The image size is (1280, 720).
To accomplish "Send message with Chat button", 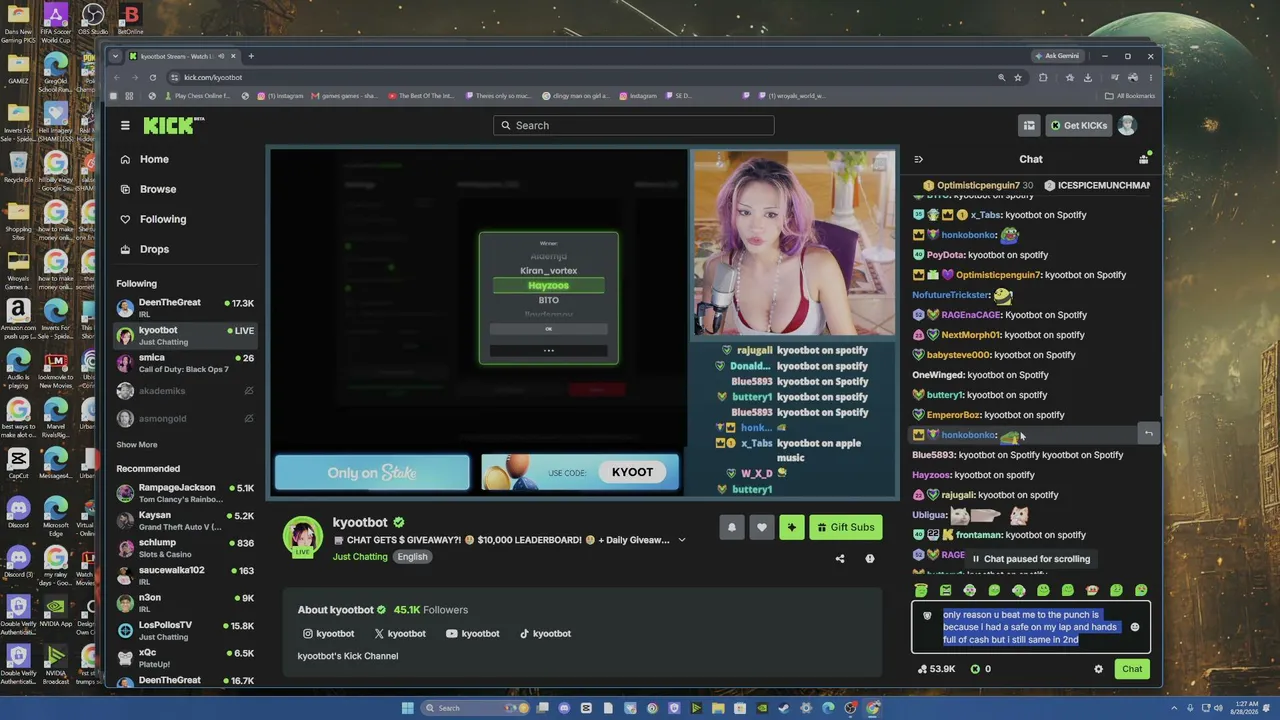I will (1132, 669).
